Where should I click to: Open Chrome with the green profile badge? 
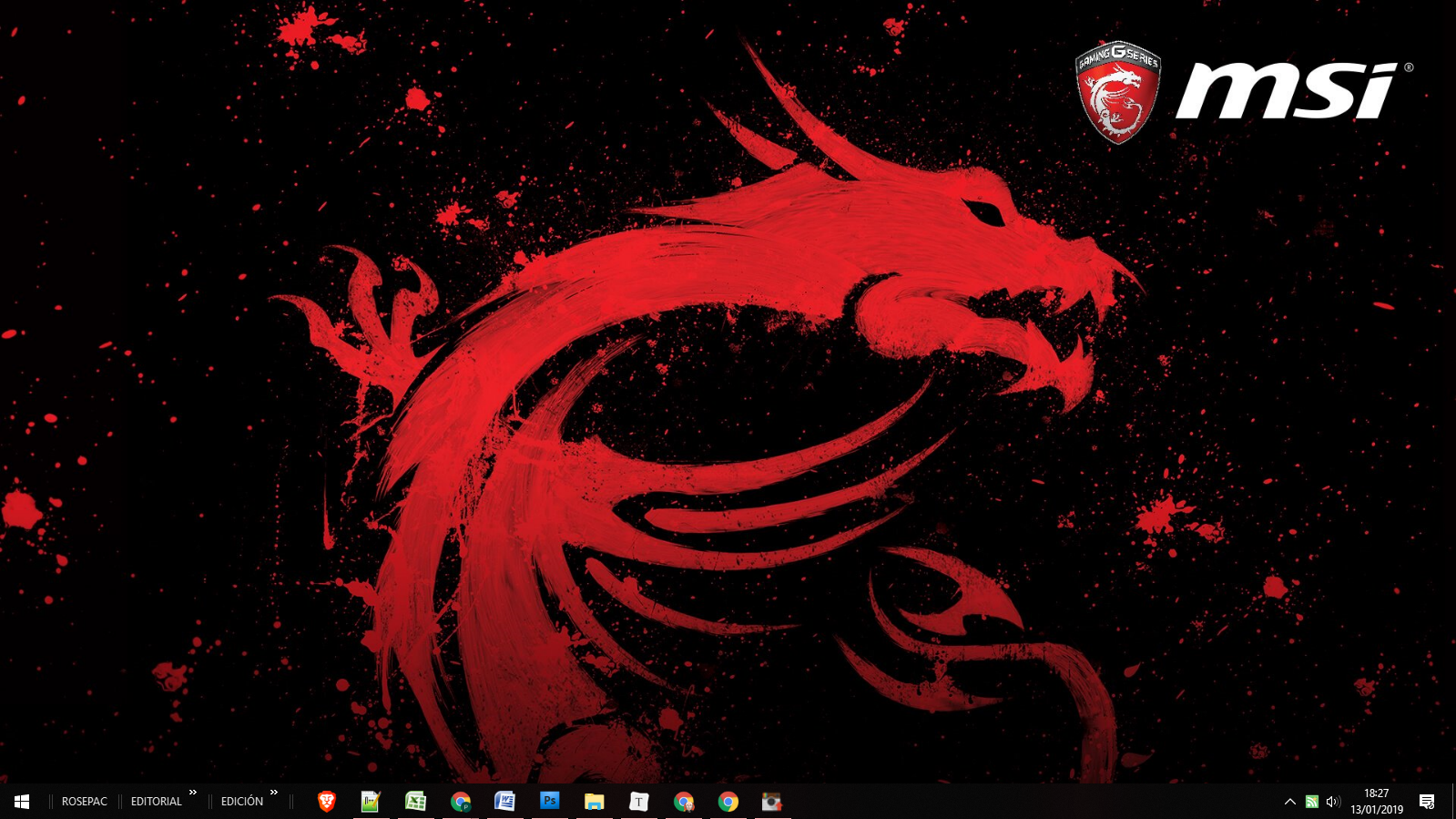point(460,801)
